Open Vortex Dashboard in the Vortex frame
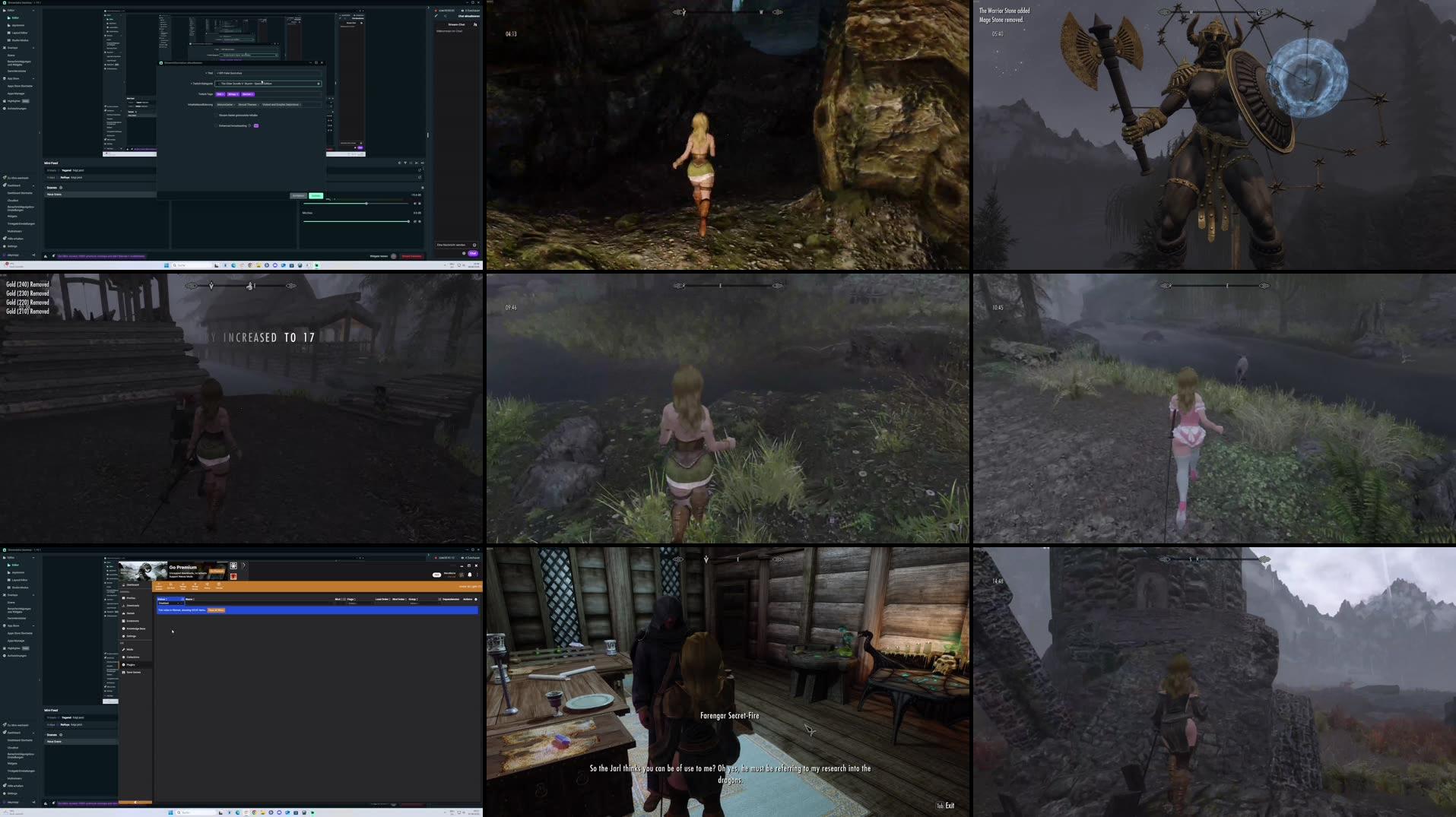The width and height of the screenshot is (1456, 817). pos(132,584)
